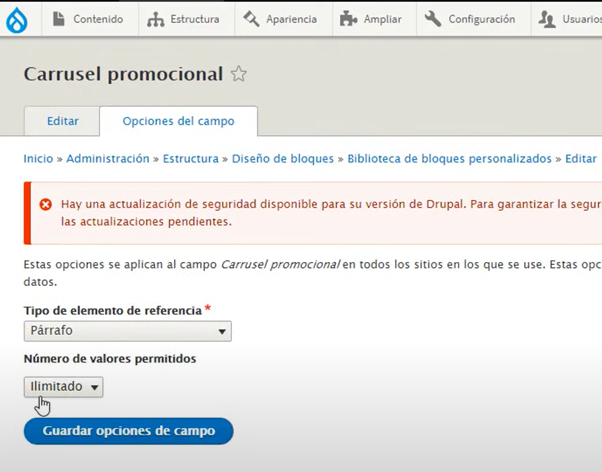
Task: Click the Drupal logo home icon
Action: [17, 19]
